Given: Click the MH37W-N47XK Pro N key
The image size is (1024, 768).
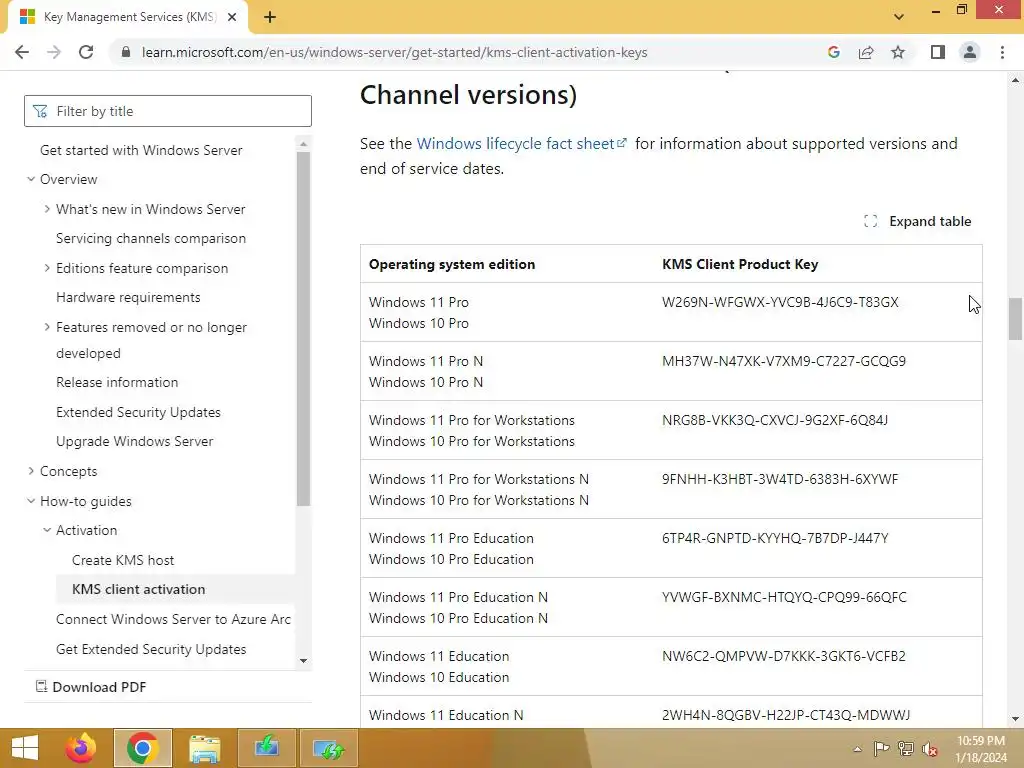Looking at the screenshot, I should [784, 361].
